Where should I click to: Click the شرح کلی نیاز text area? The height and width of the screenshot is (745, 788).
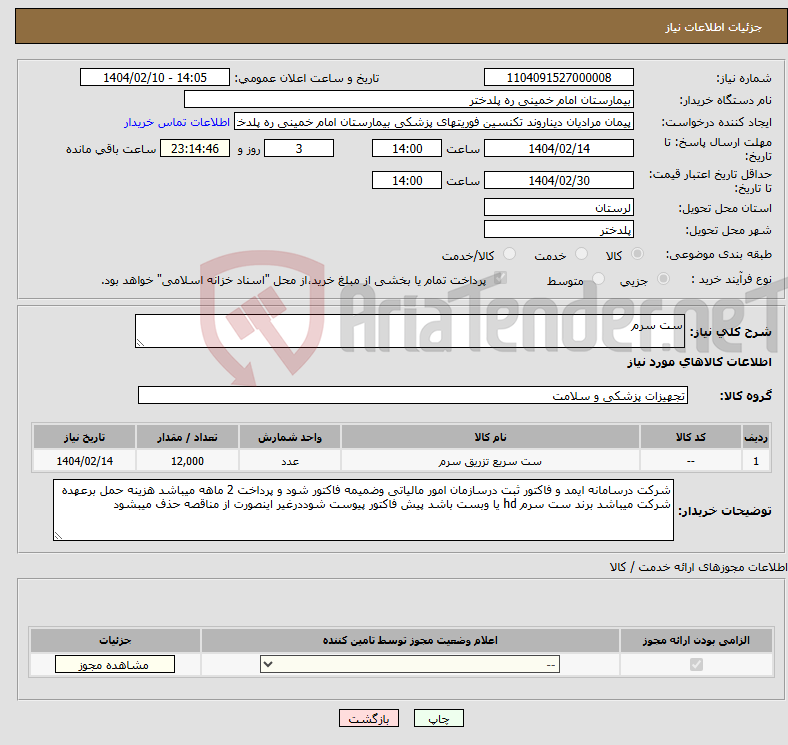pos(396,332)
